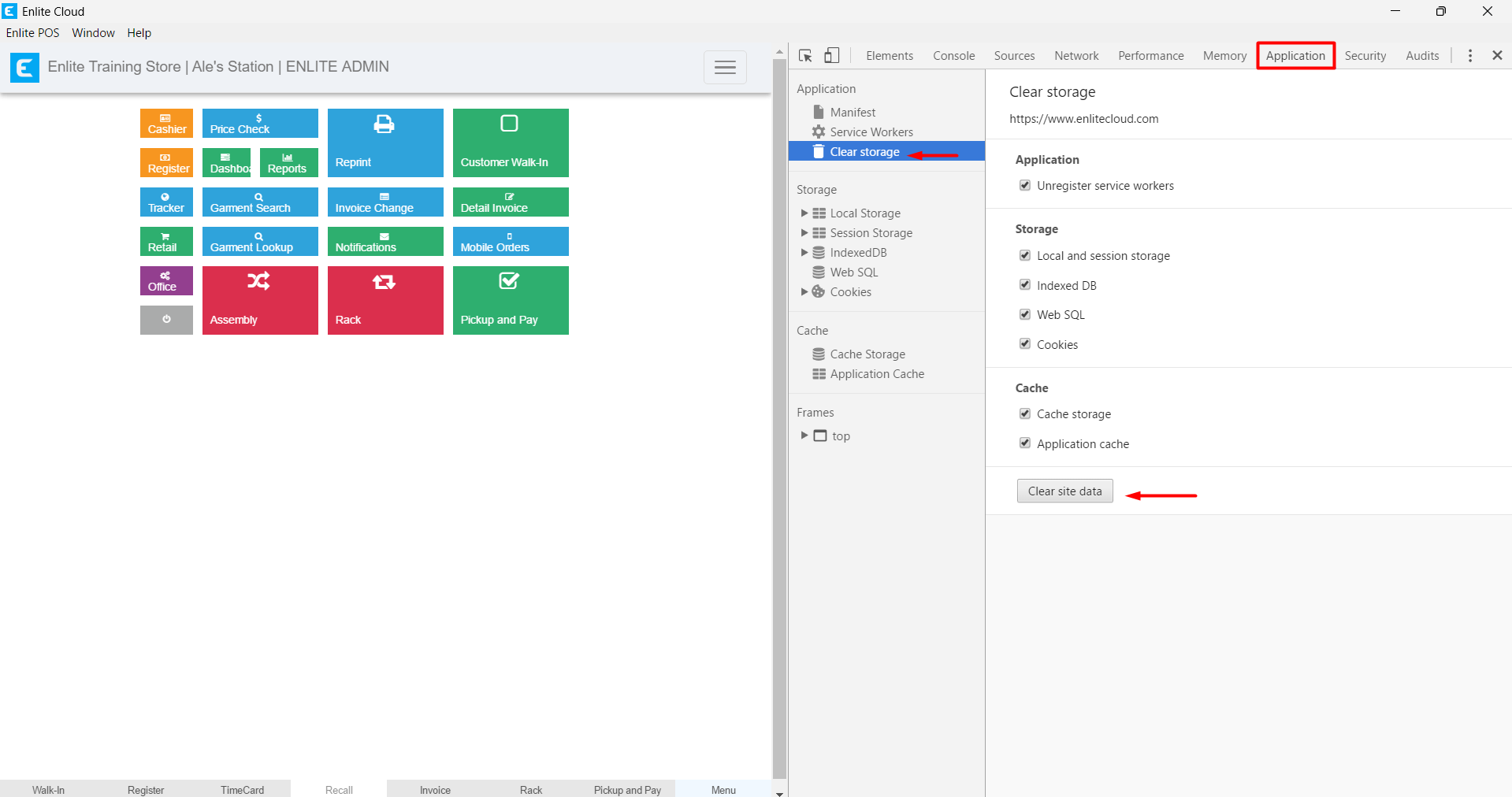
Task: Uncheck Unregister service workers
Action: (1025, 186)
